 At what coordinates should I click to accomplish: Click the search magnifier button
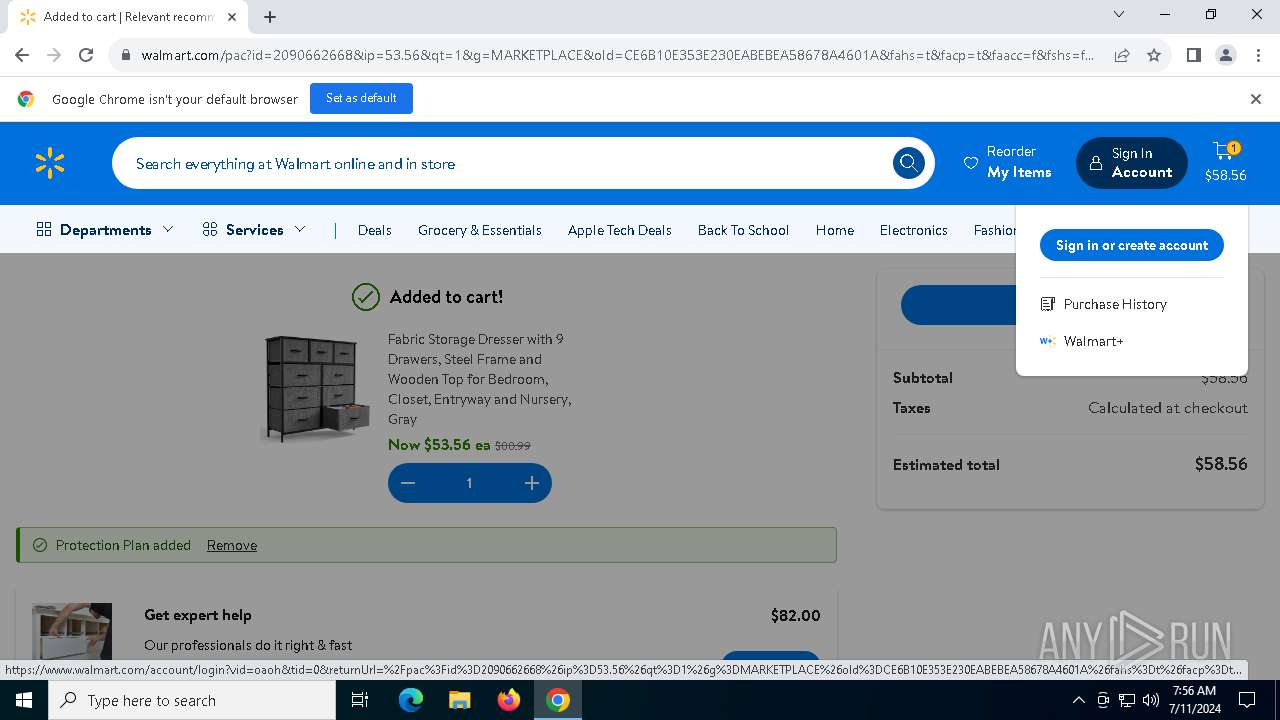[x=908, y=163]
